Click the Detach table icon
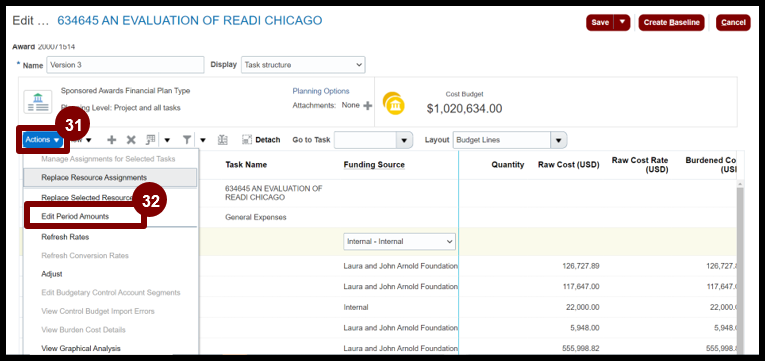The width and height of the screenshot is (765, 361). [x=246, y=140]
